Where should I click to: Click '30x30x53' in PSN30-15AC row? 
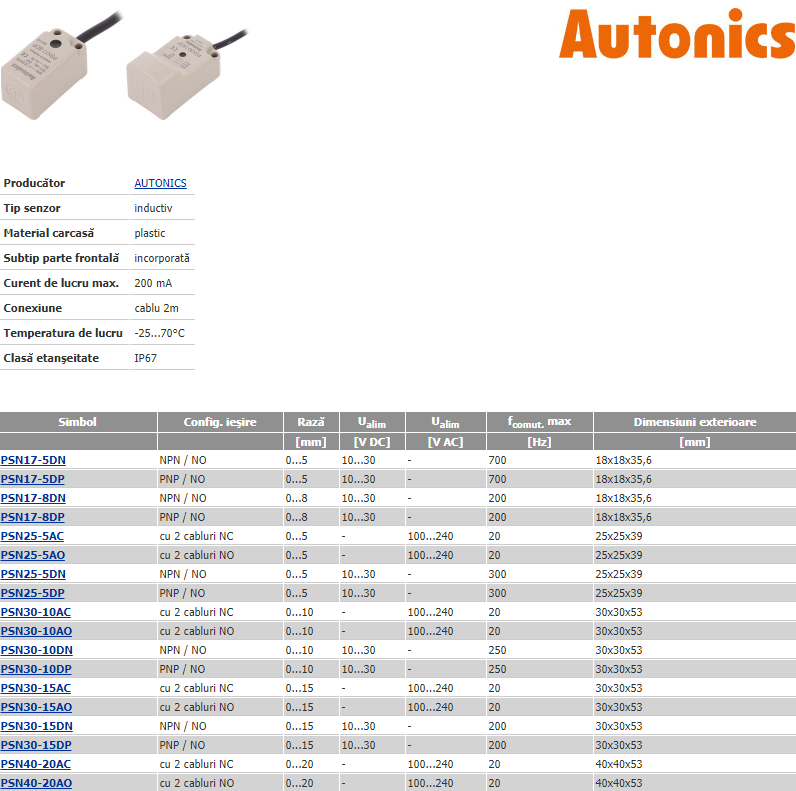(619, 688)
